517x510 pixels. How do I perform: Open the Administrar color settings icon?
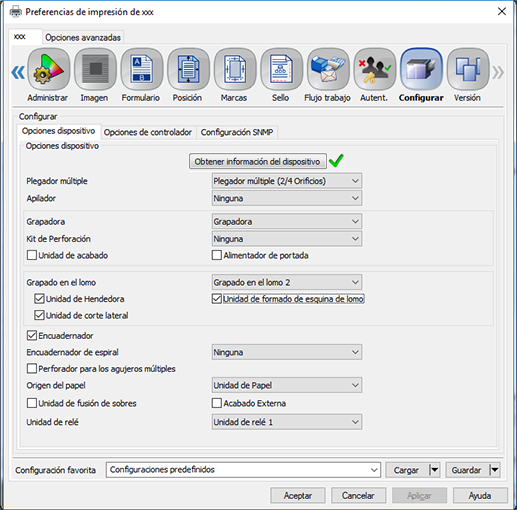click(49, 69)
